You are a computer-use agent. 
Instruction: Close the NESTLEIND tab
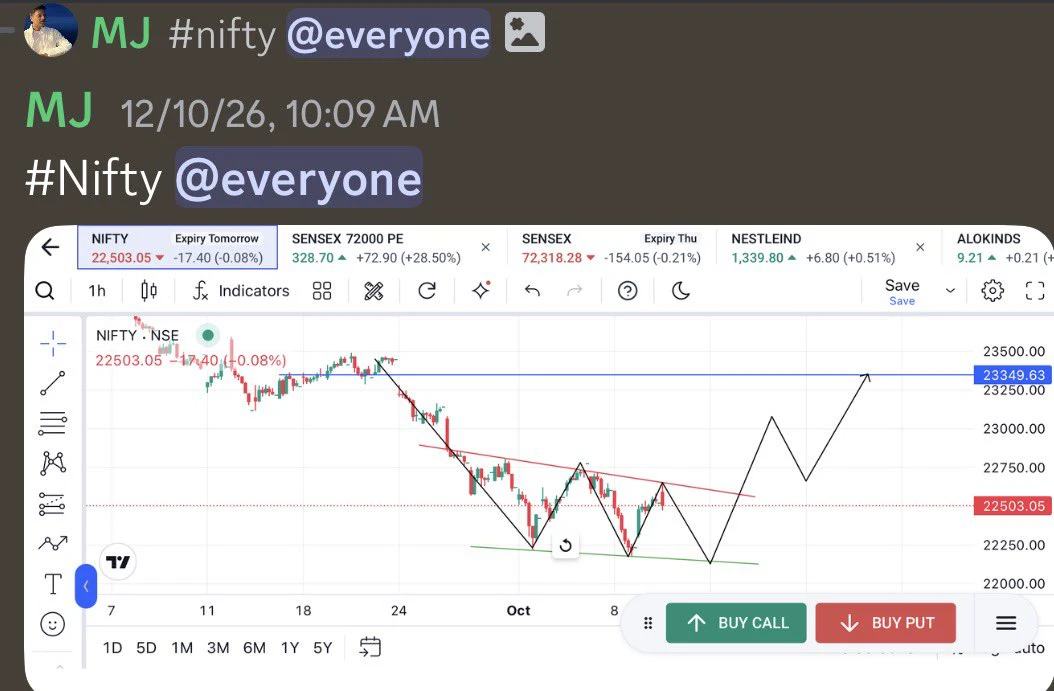(x=920, y=247)
